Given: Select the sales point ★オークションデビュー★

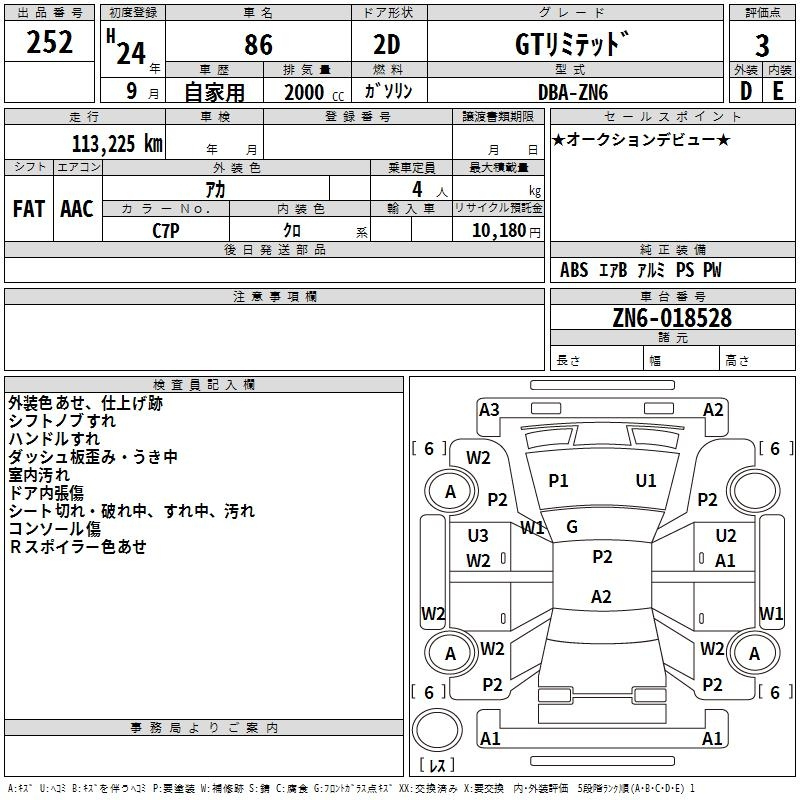Looking at the screenshot, I should tap(641, 139).
